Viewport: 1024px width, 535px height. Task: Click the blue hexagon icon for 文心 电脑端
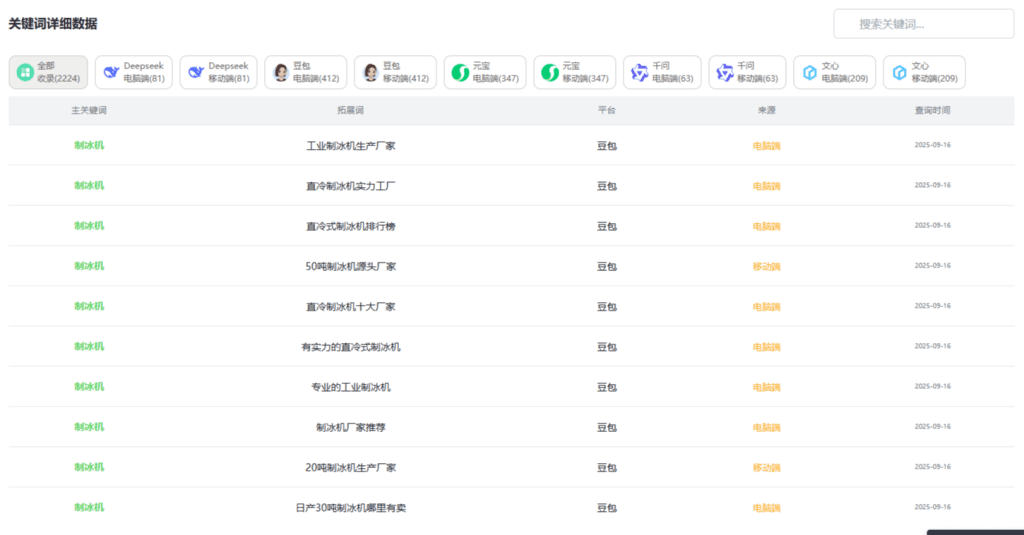809,72
